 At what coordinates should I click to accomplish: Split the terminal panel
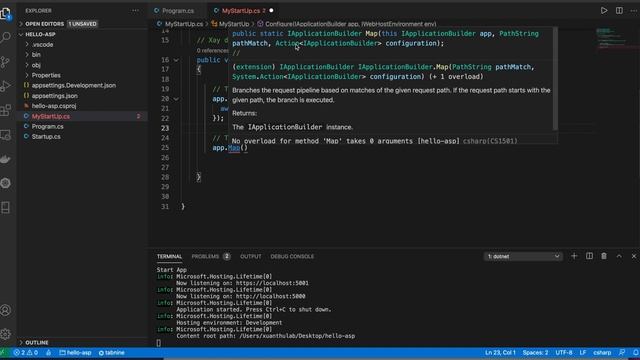pyautogui.click(x=589, y=256)
